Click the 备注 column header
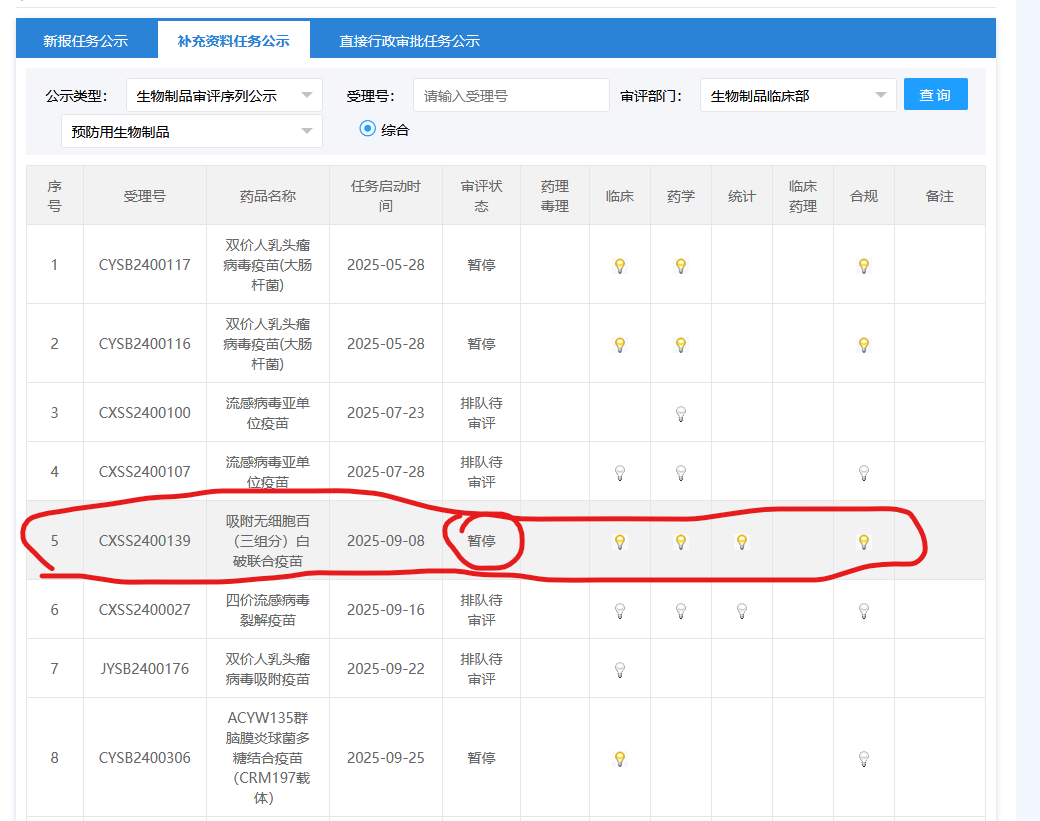The height and width of the screenshot is (821, 1040). pos(939,196)
